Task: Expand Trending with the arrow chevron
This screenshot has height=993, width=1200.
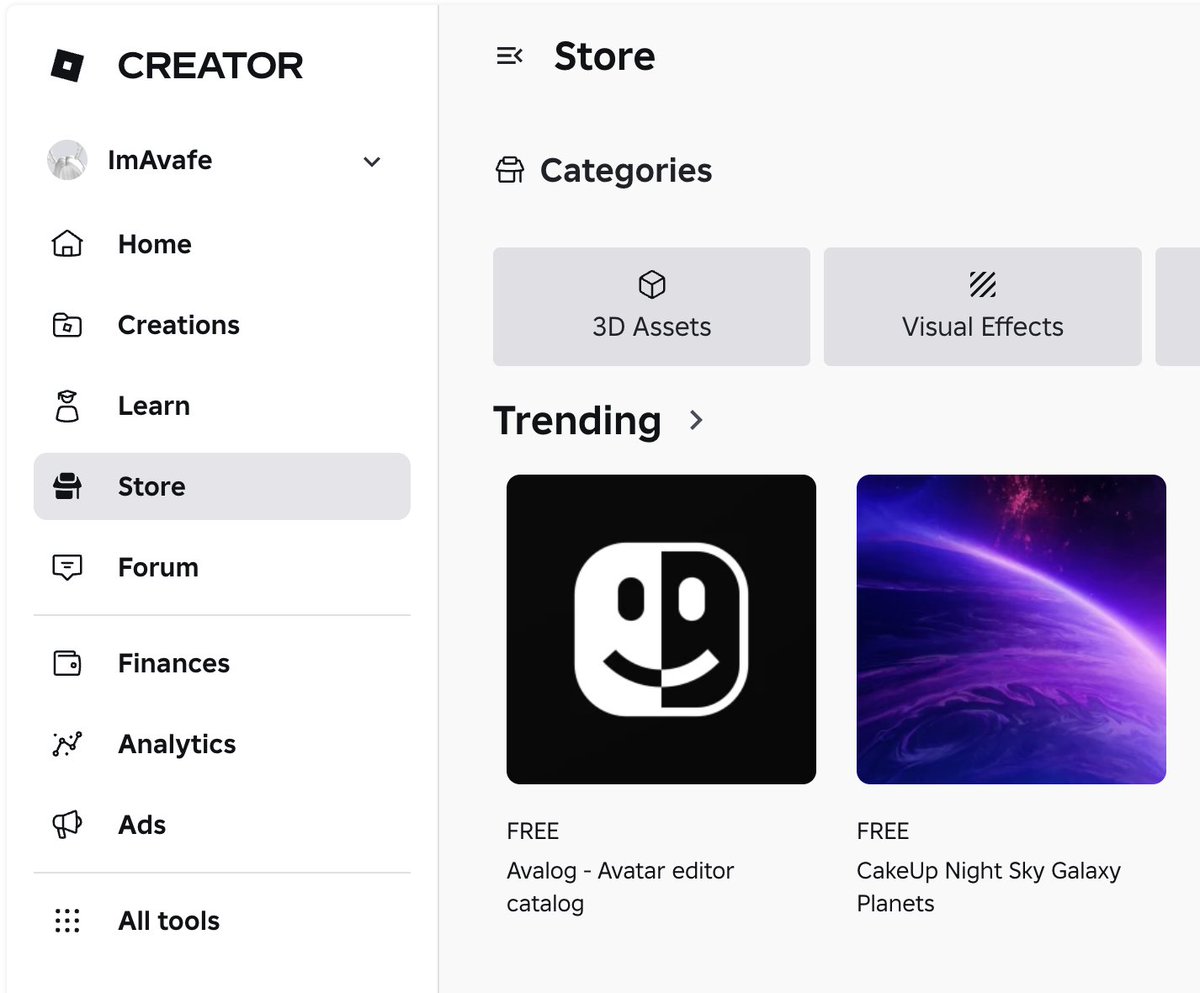Action: (697, 420)
